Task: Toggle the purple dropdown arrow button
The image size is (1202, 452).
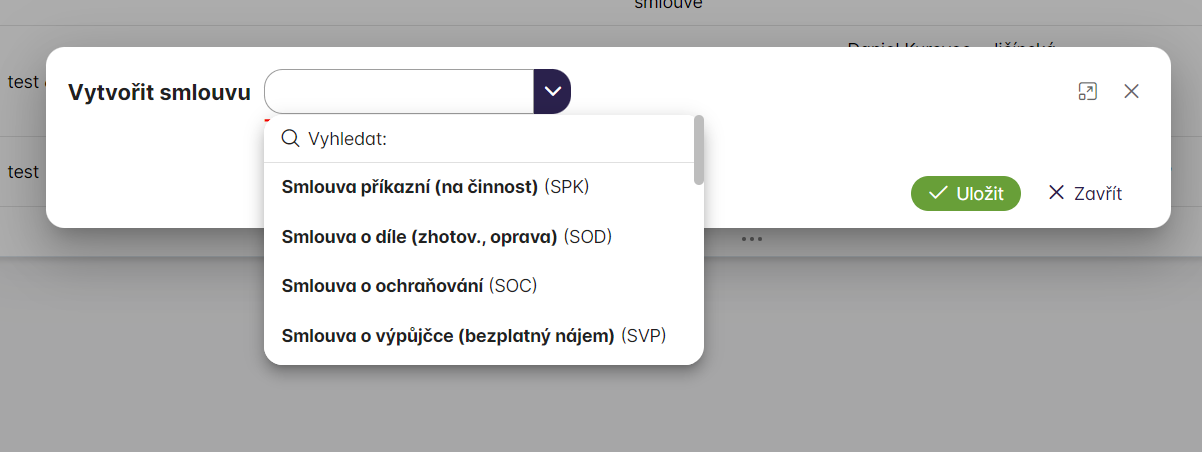Action: (x=552, y=91)
